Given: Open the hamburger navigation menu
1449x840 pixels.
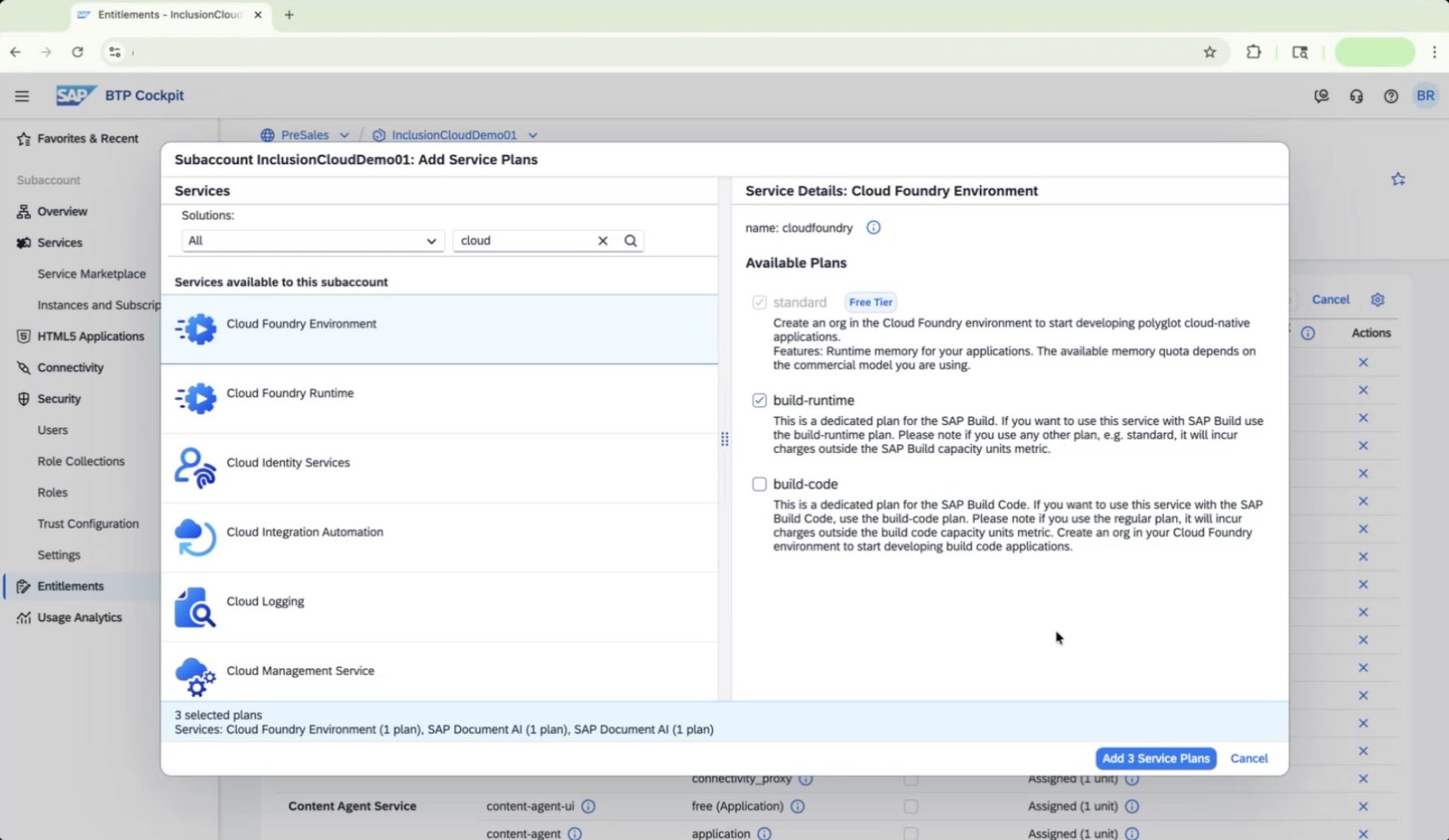Looking at the screenshot, I should tap(22, 96).
